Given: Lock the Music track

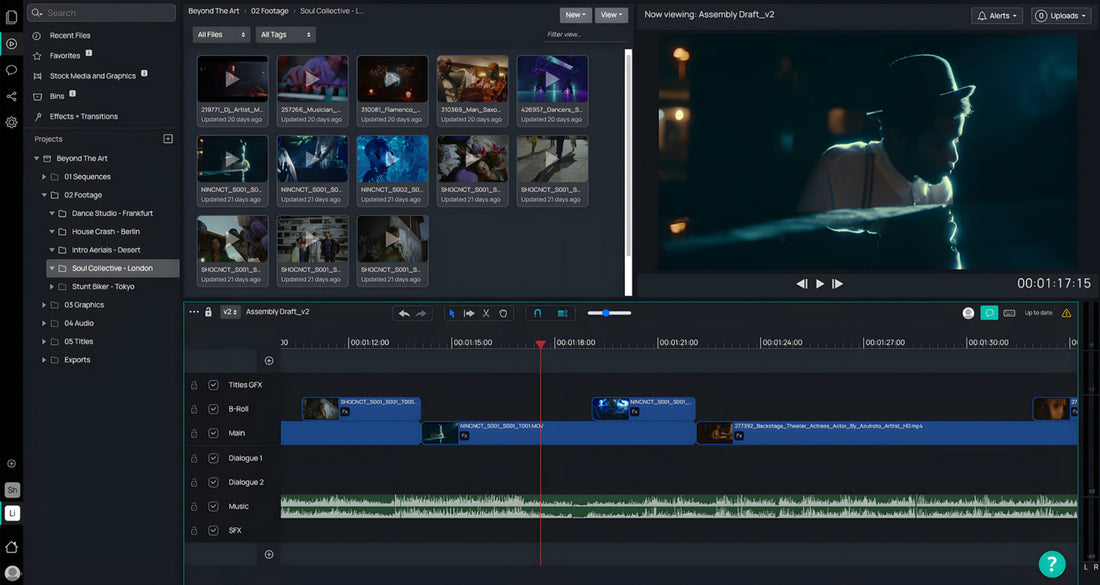Looking at the screenshot, I should [x=194, y=506].
